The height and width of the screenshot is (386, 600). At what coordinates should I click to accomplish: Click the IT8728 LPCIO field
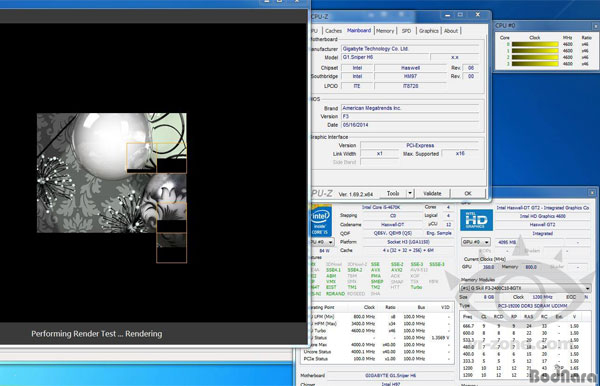[410, 86]
